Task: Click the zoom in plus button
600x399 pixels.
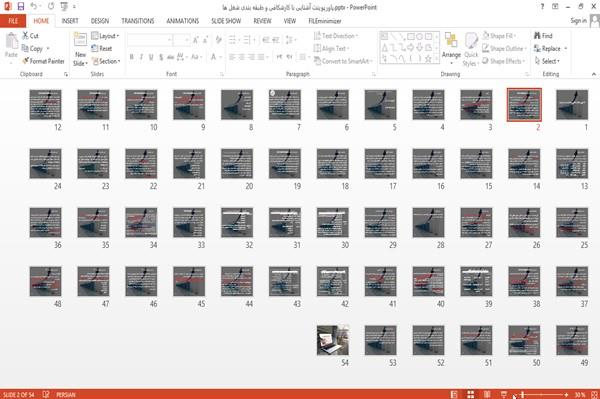Action: pyautogui.click(x=566, y=394)
